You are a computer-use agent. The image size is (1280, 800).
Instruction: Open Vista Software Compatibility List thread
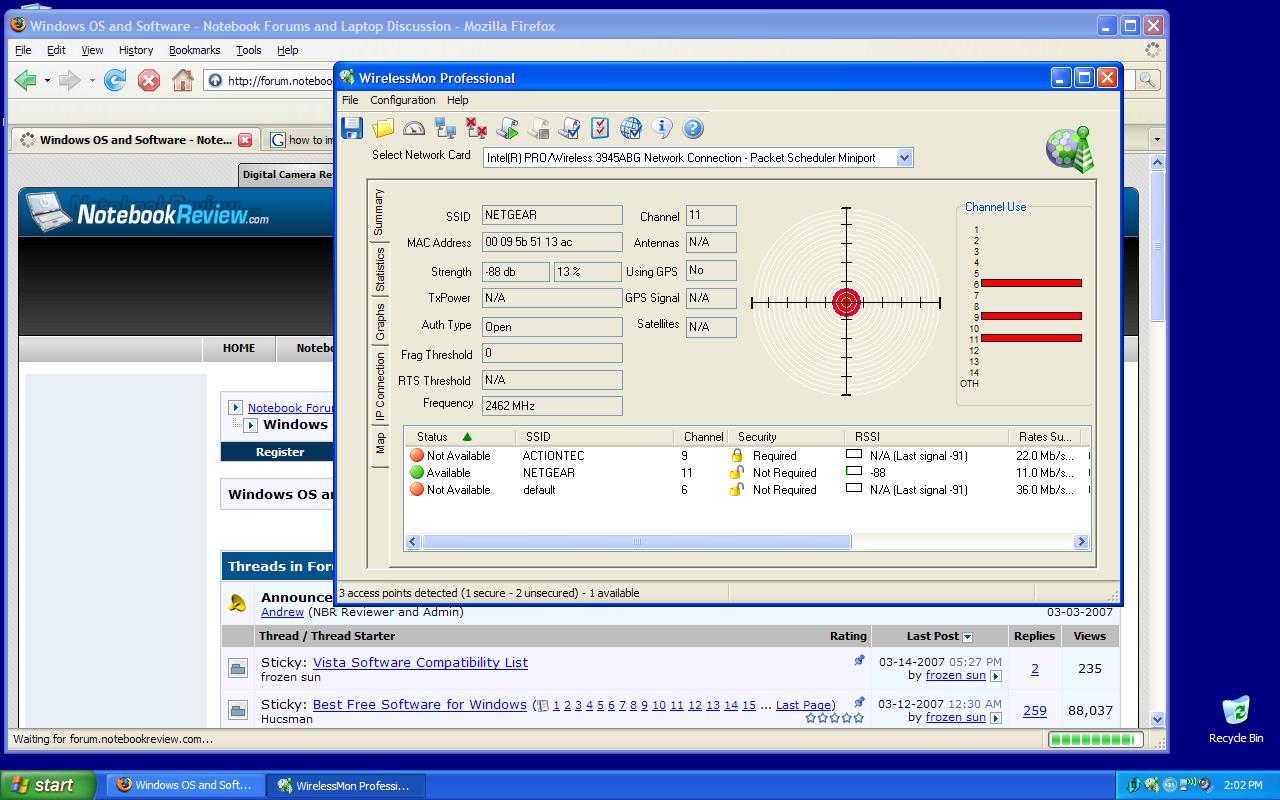[420, 662]
